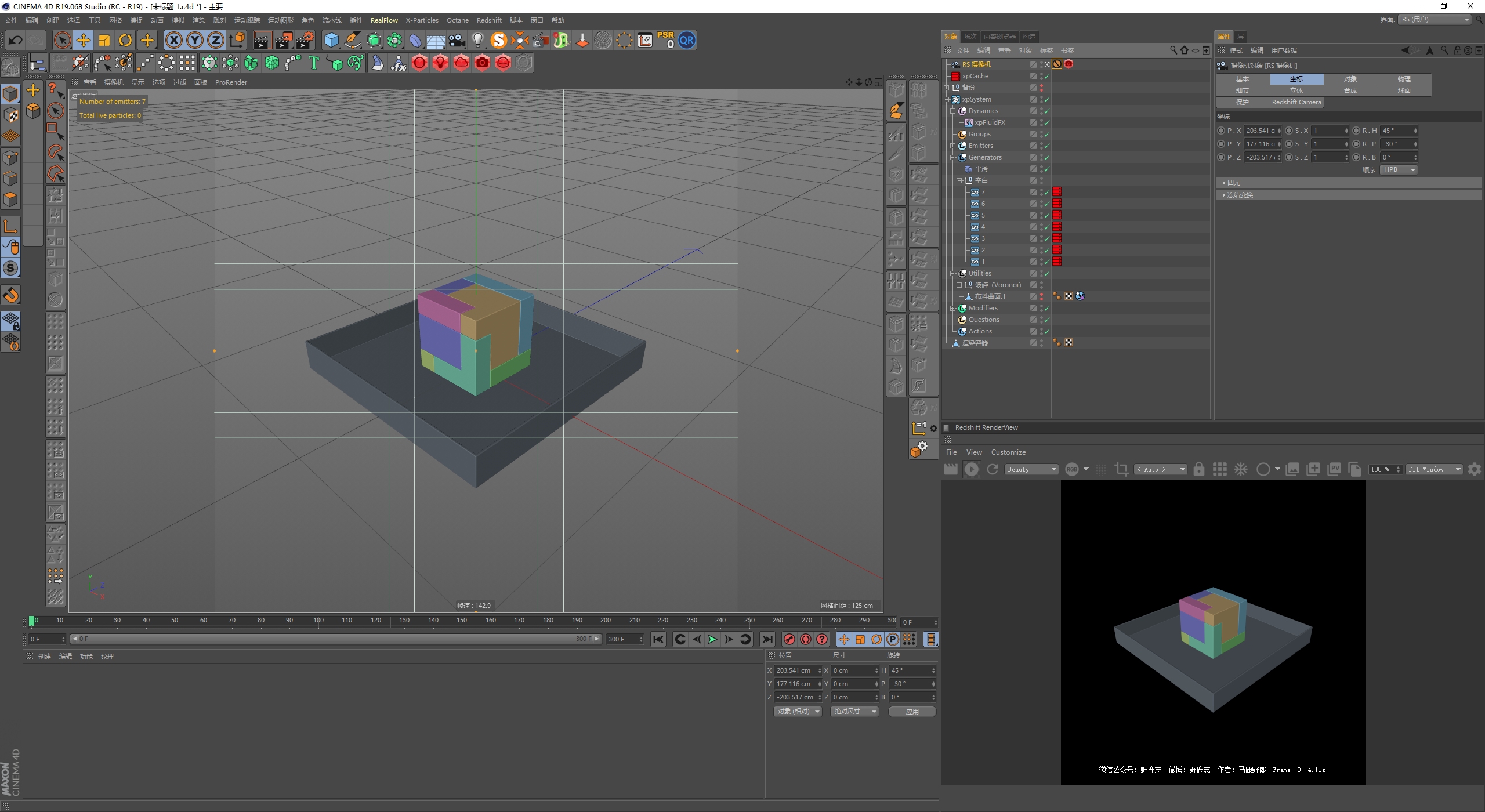This screenshot has width=1485, height=812.
Task: Click the RenderView snowflake freeze icon
Action: 1241,469
